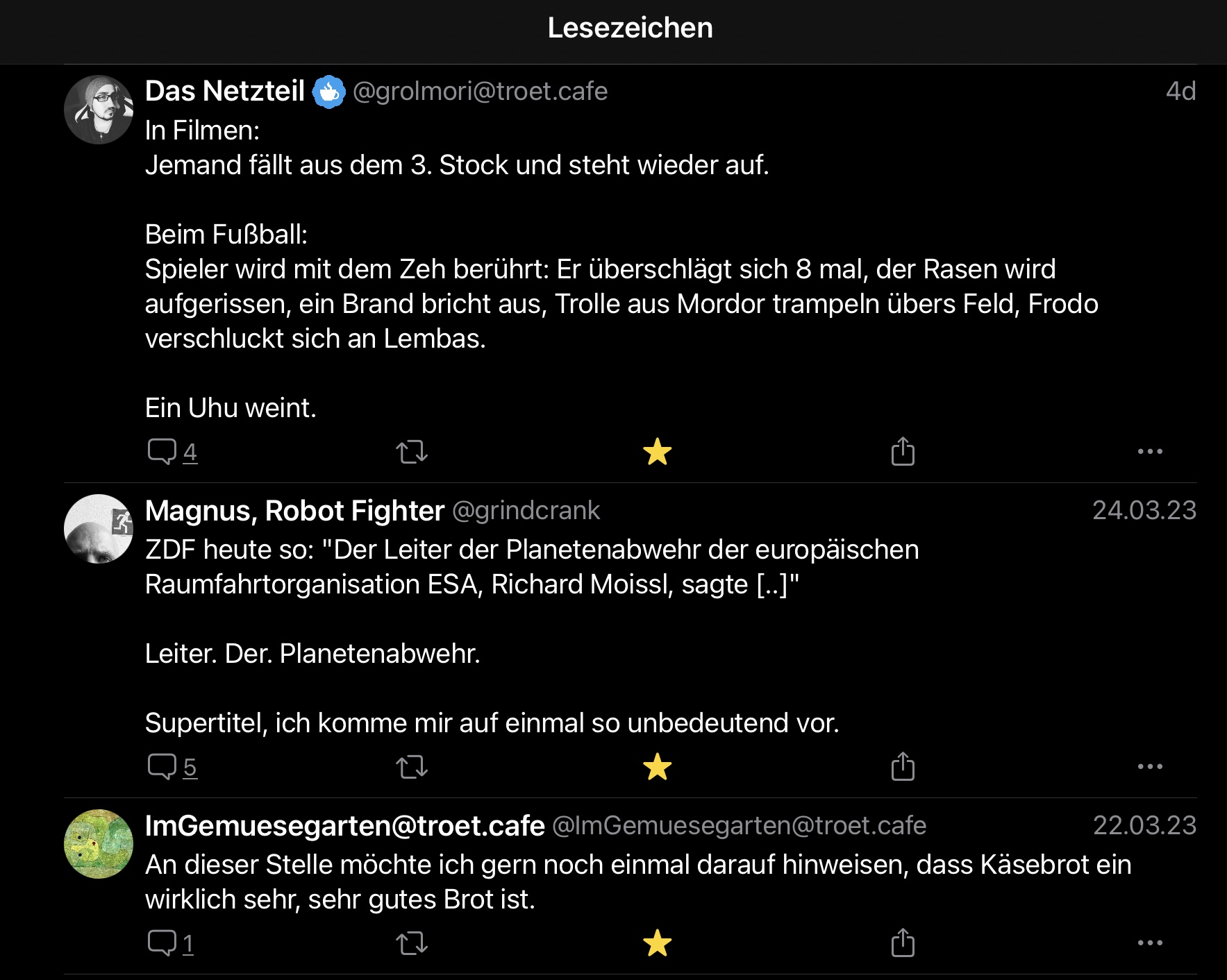Viewport: 1227px width, 980px height.
Task: Open more options for Magnus's post
Action: [x=1150, y=767]
